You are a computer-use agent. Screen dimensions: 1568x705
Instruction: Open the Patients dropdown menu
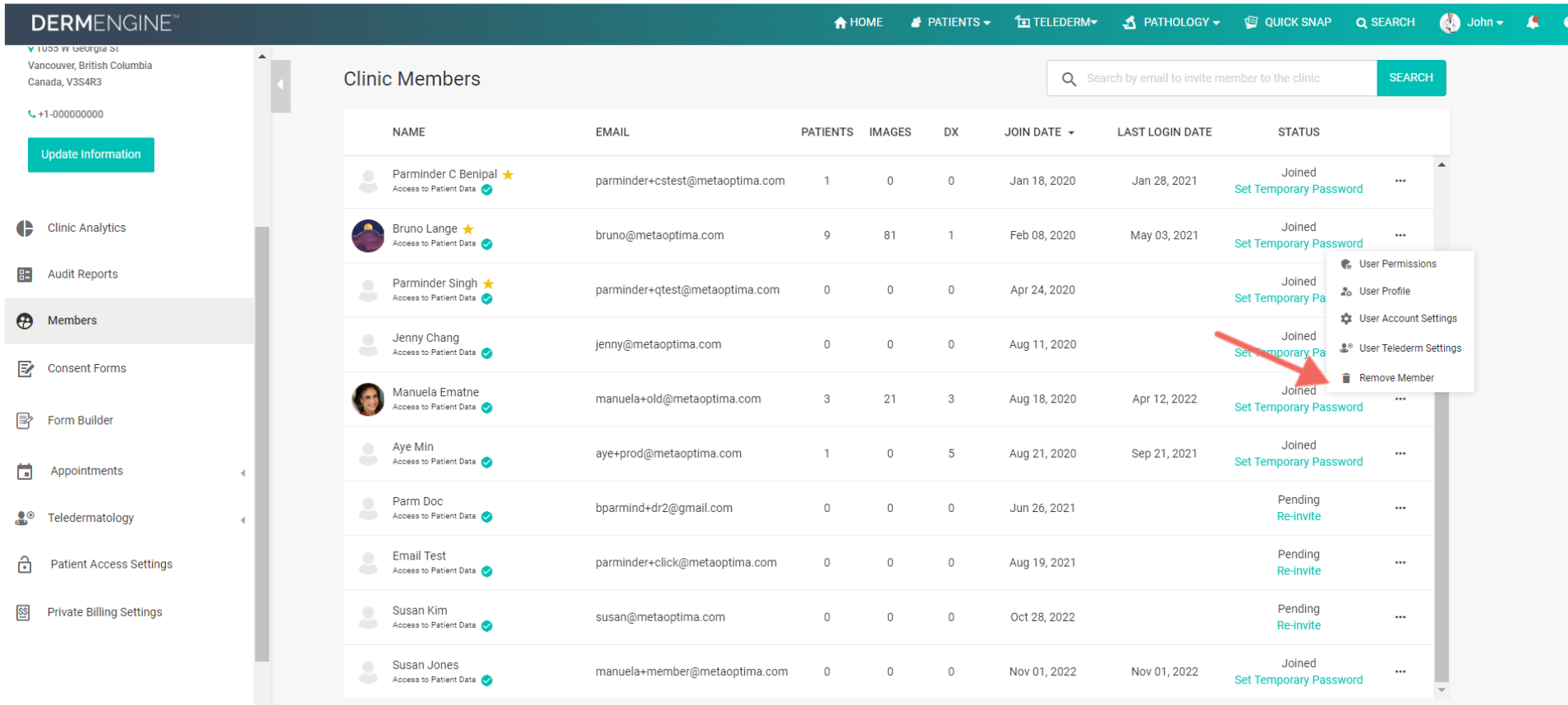click(x=950, y=22)
